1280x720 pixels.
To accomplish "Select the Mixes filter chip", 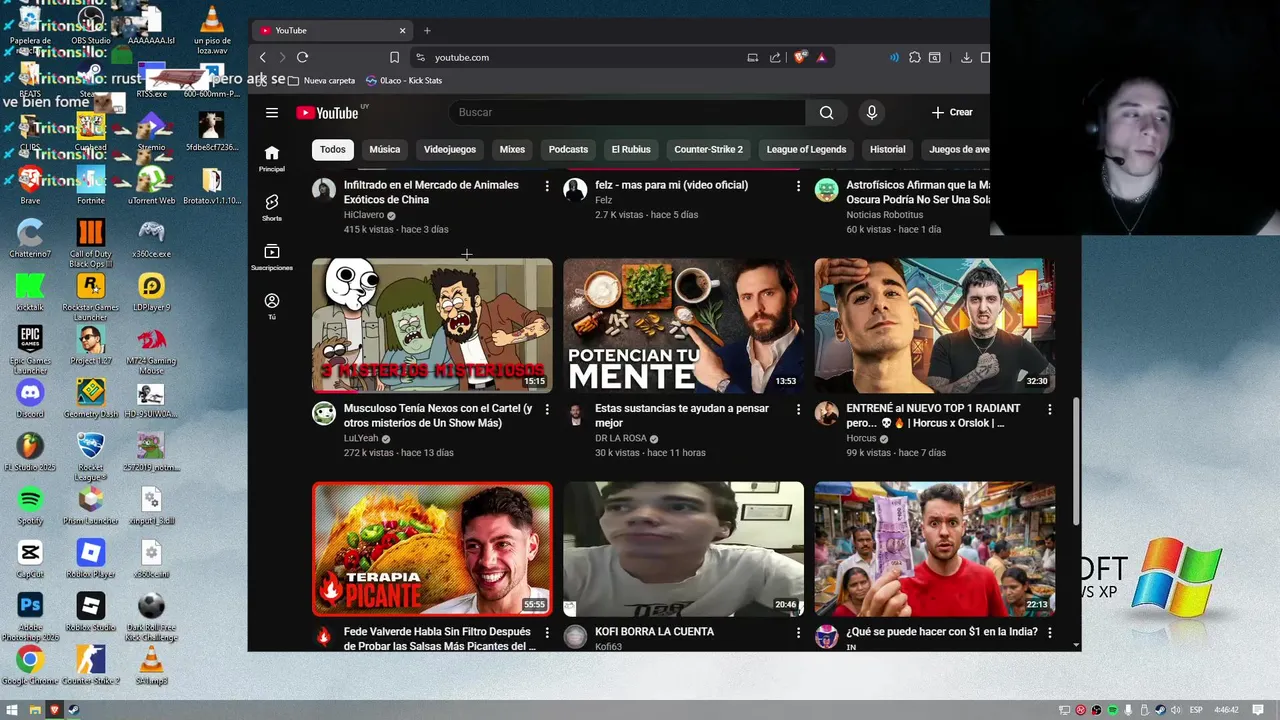I will click(512, 149).
